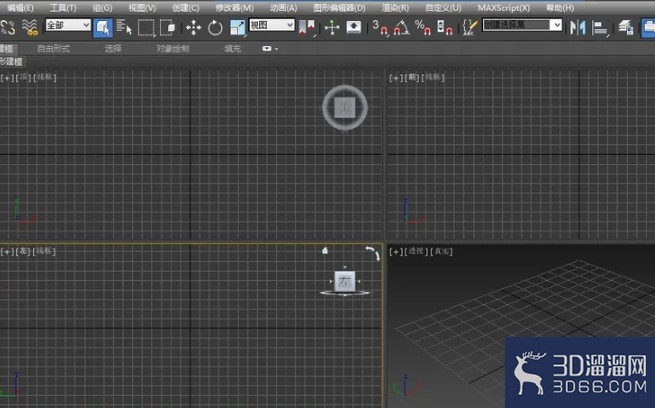Click the ViewCube home icon in the left viewport
The width and height of the screenshot is (655, 408).
tap(325, 250)
